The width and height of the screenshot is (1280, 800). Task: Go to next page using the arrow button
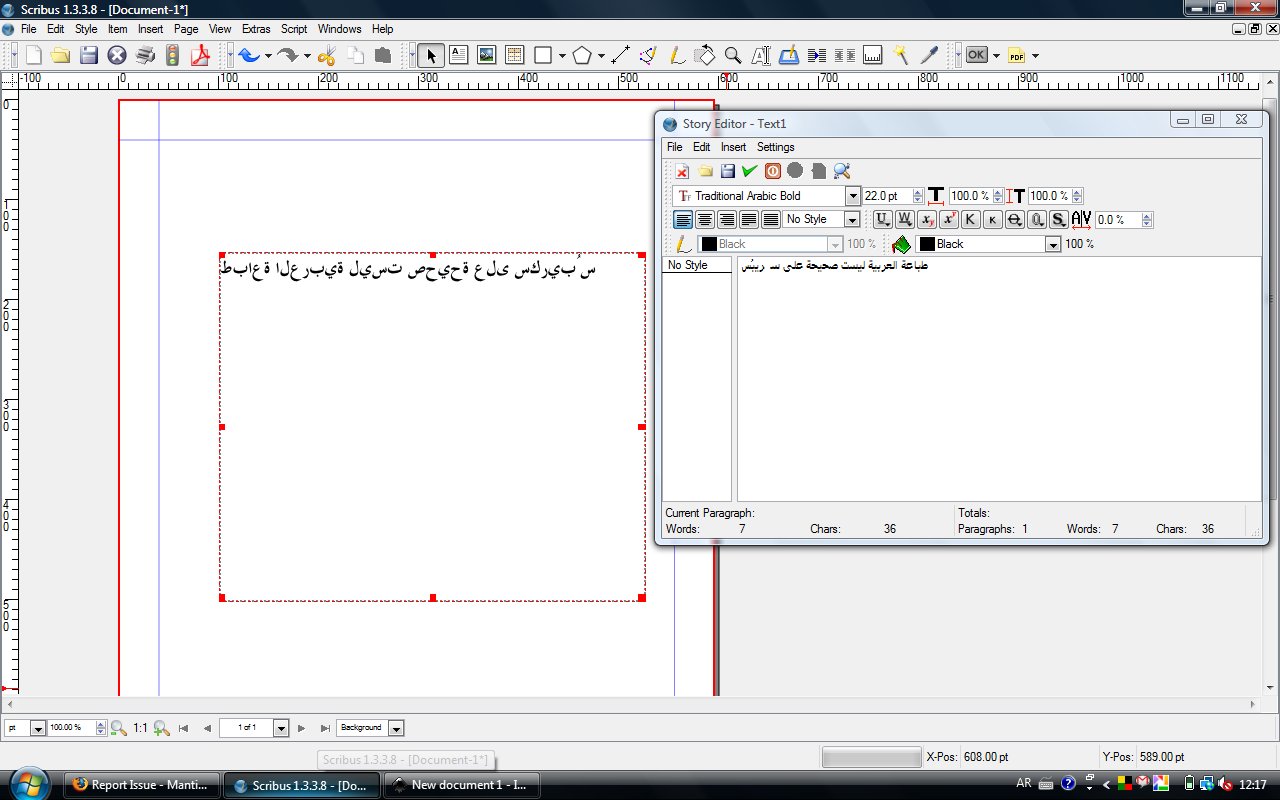tap(302, 728)
